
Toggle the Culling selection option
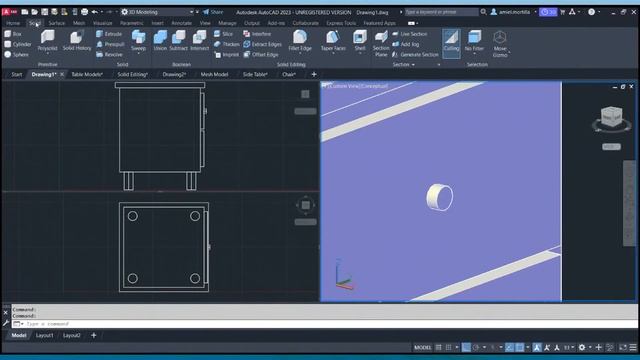coord(451,43)
